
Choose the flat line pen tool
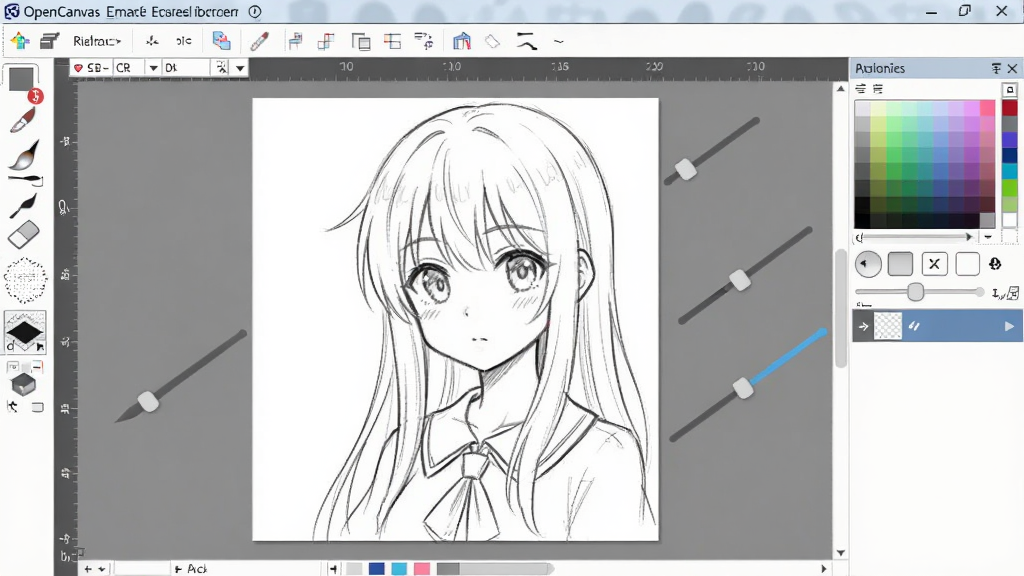pyautogui.click(x=25, y=179)
